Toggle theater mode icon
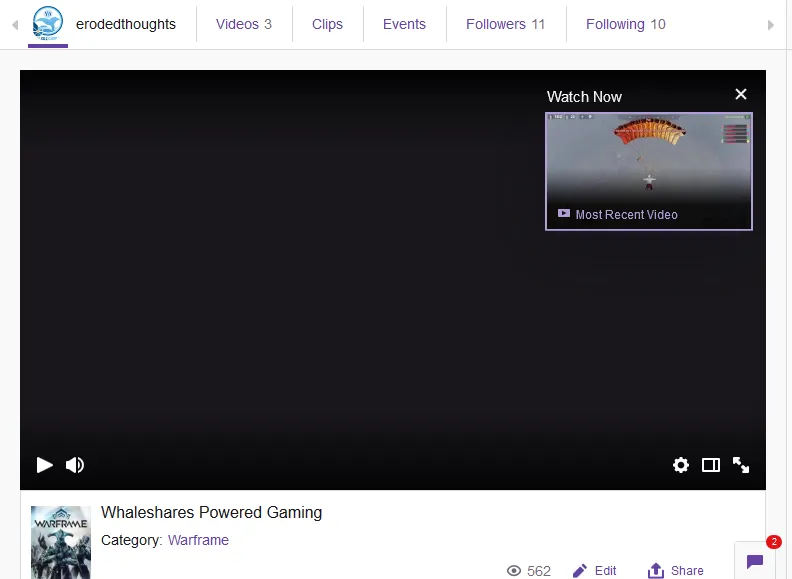Image resolution: width=792 pixels, height=579 pixels. [x=711, y=465]
